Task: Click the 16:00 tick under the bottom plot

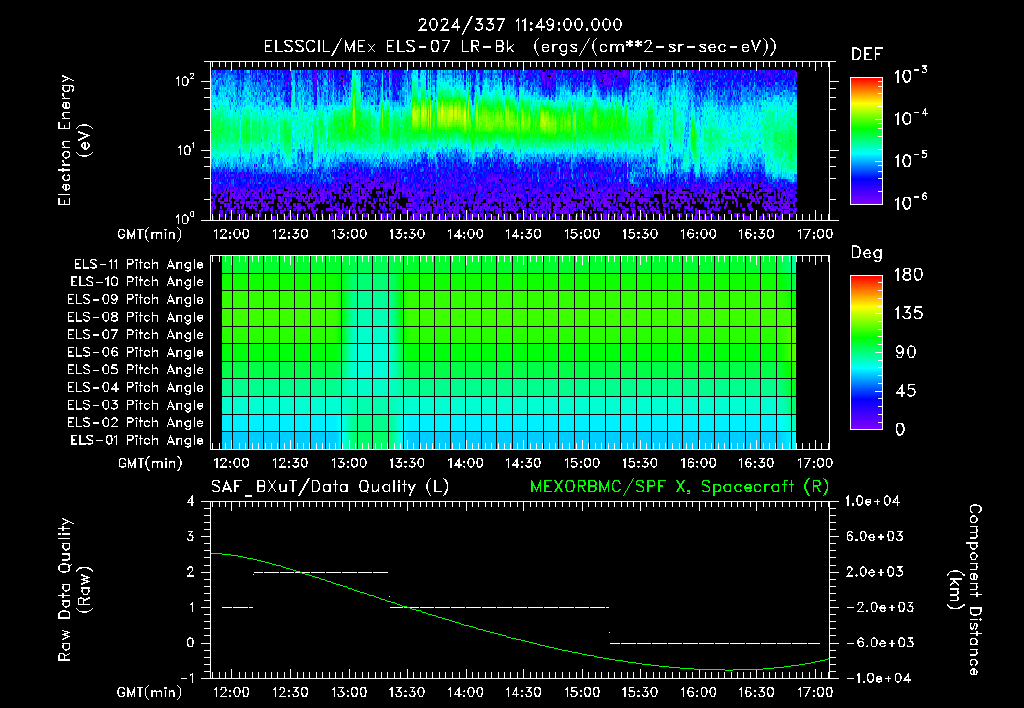Action: pyautogui.click(x=698, y=692)
